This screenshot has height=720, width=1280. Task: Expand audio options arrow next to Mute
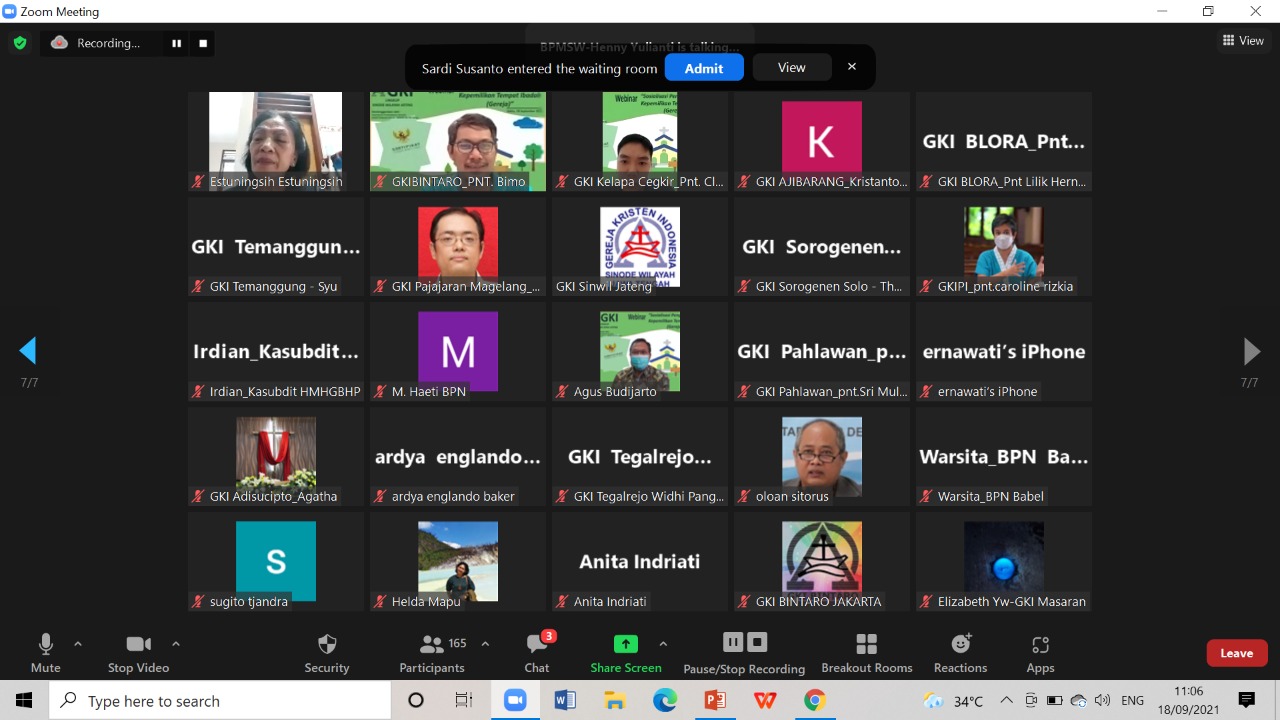[x=78, y=644]
